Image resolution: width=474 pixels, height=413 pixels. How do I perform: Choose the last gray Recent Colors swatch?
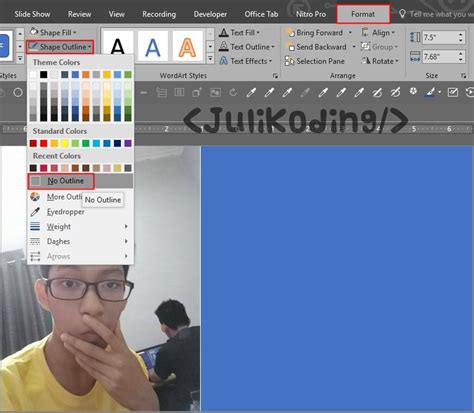tap(128, 168)
